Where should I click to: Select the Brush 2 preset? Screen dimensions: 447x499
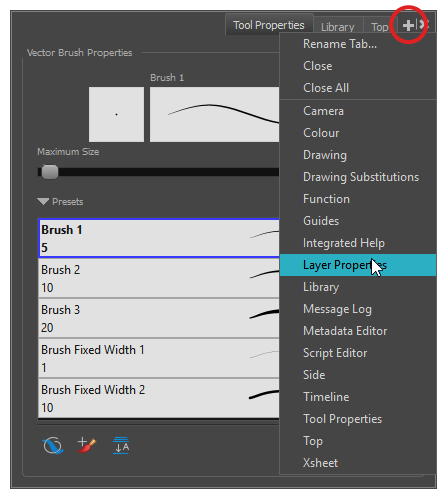(159, 278)
